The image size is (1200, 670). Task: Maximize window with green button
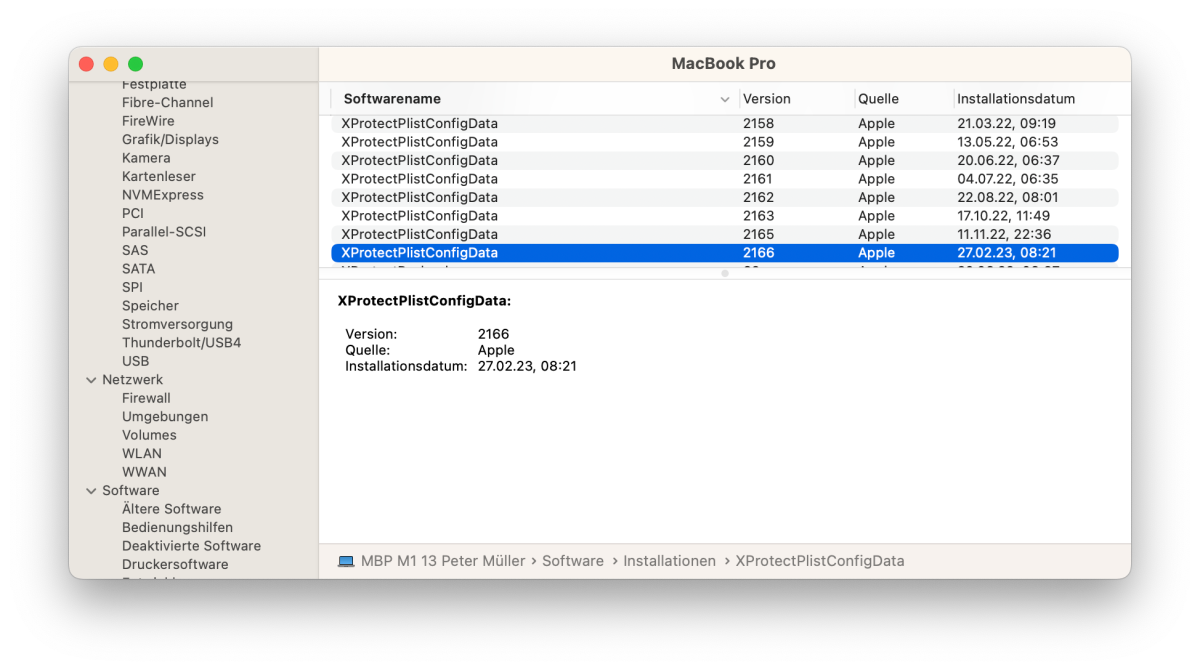[x=136, y=64]
